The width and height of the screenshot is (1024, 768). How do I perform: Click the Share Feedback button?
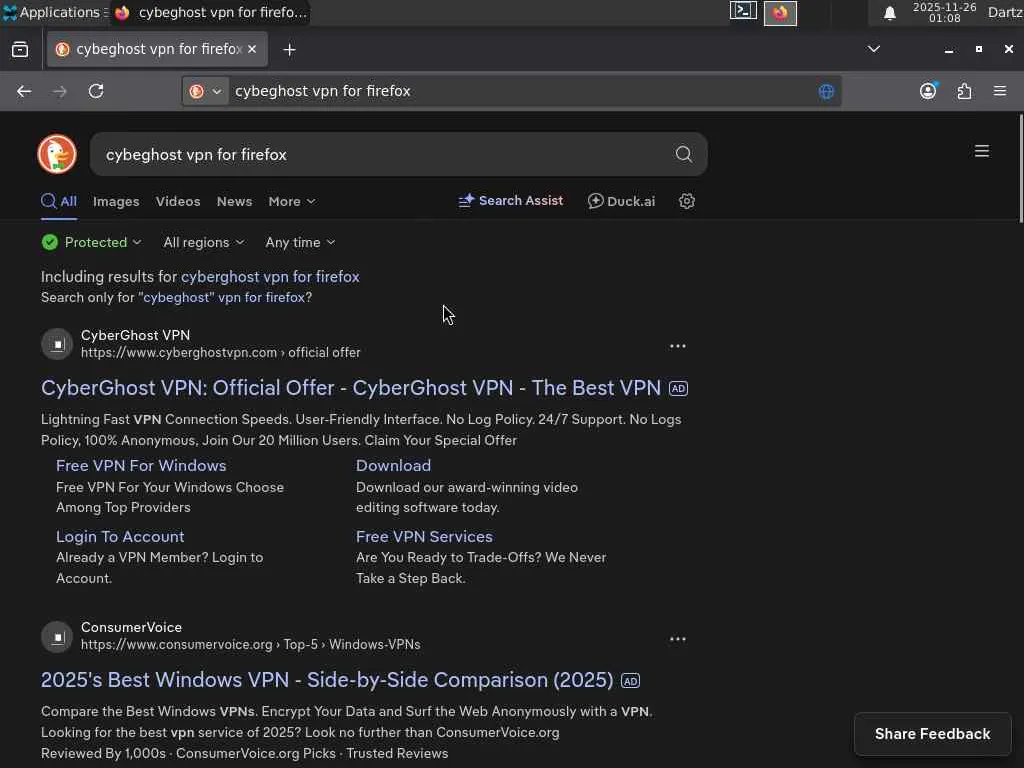click(932, 734)
